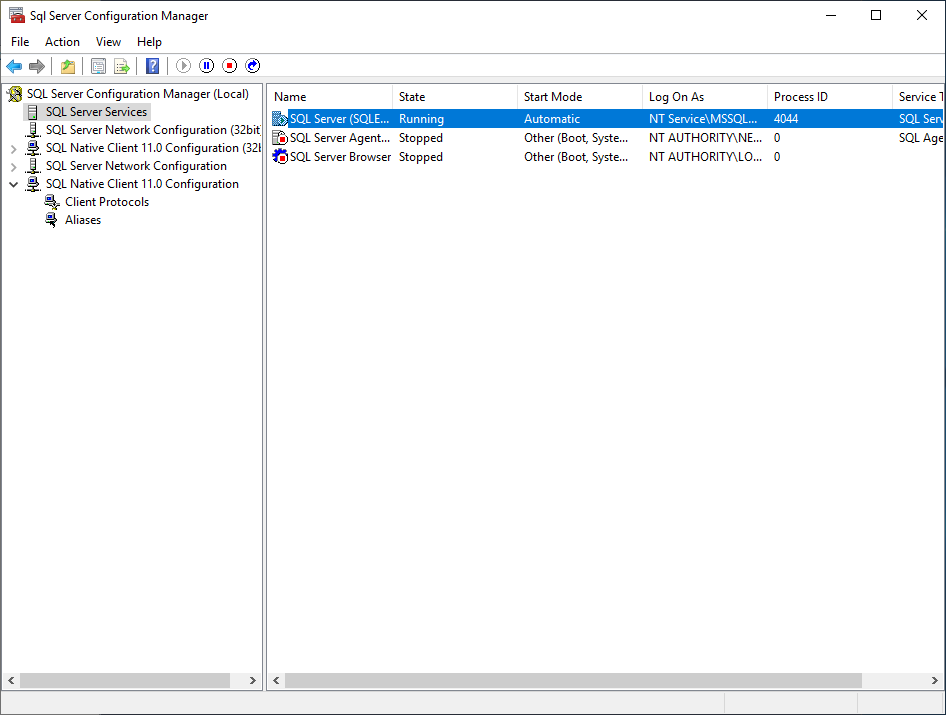Pause the service with the toolbar icon
The image size is (946, 715).
207,66
